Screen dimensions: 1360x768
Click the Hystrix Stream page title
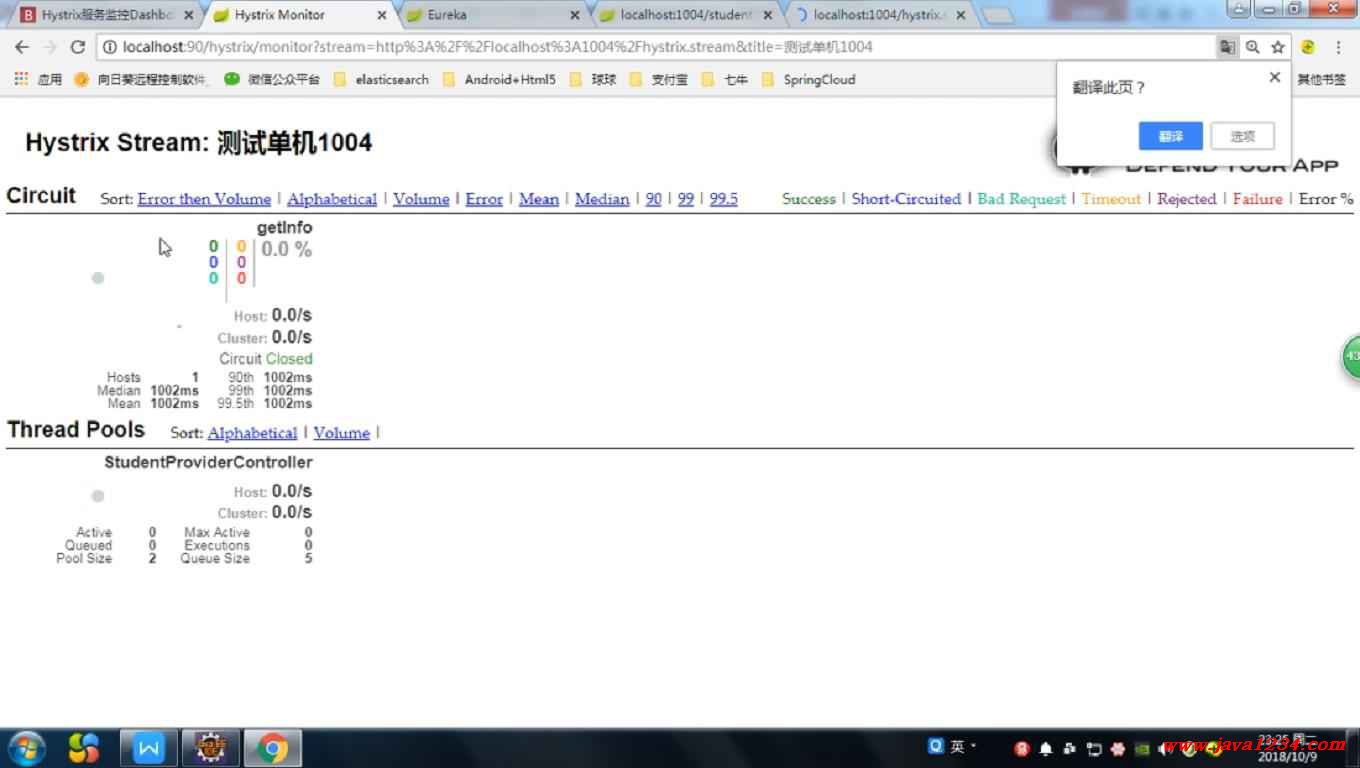(x=199, y=143)
